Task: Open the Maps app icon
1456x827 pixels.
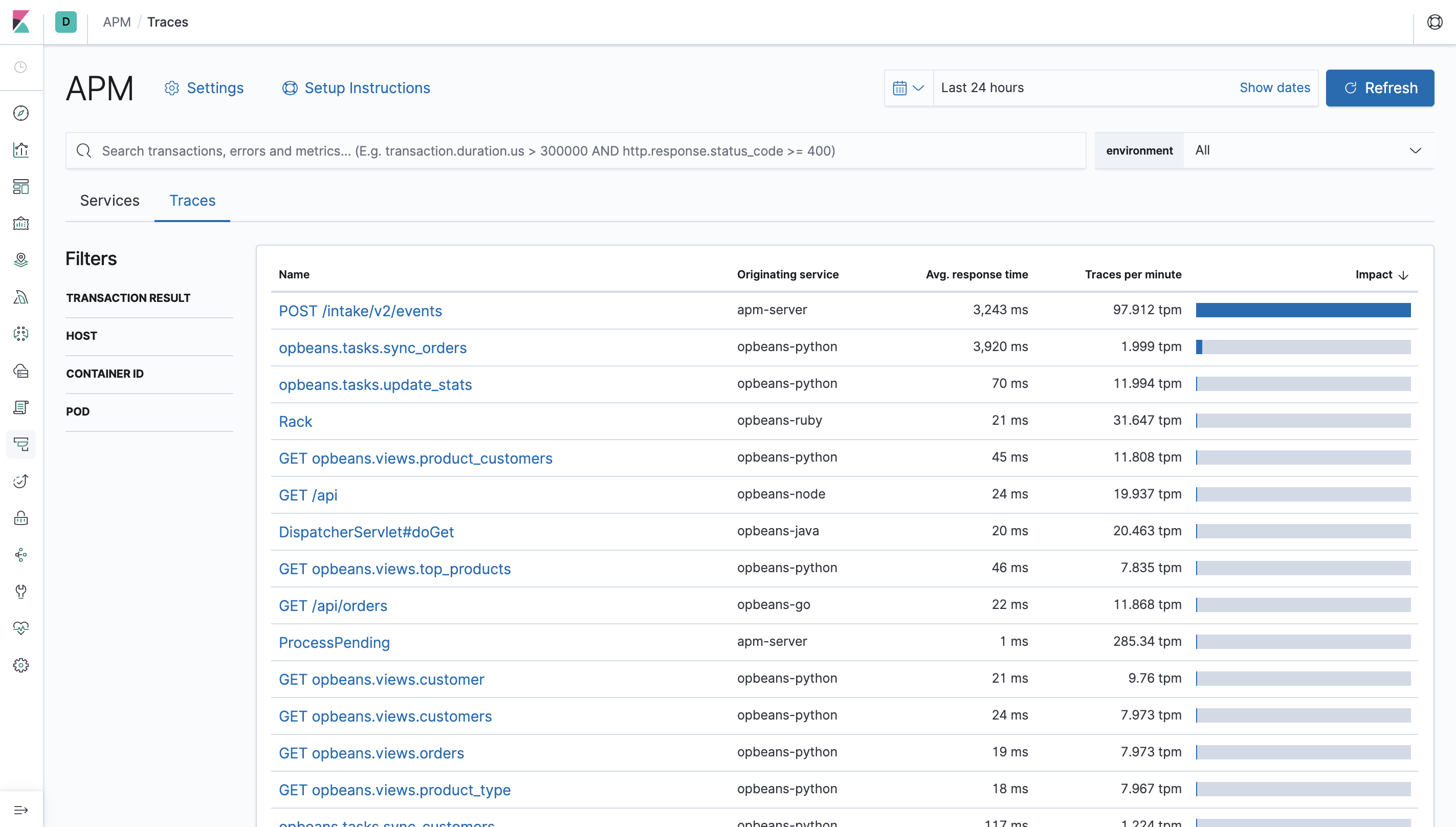Action: tap(21, 259)
